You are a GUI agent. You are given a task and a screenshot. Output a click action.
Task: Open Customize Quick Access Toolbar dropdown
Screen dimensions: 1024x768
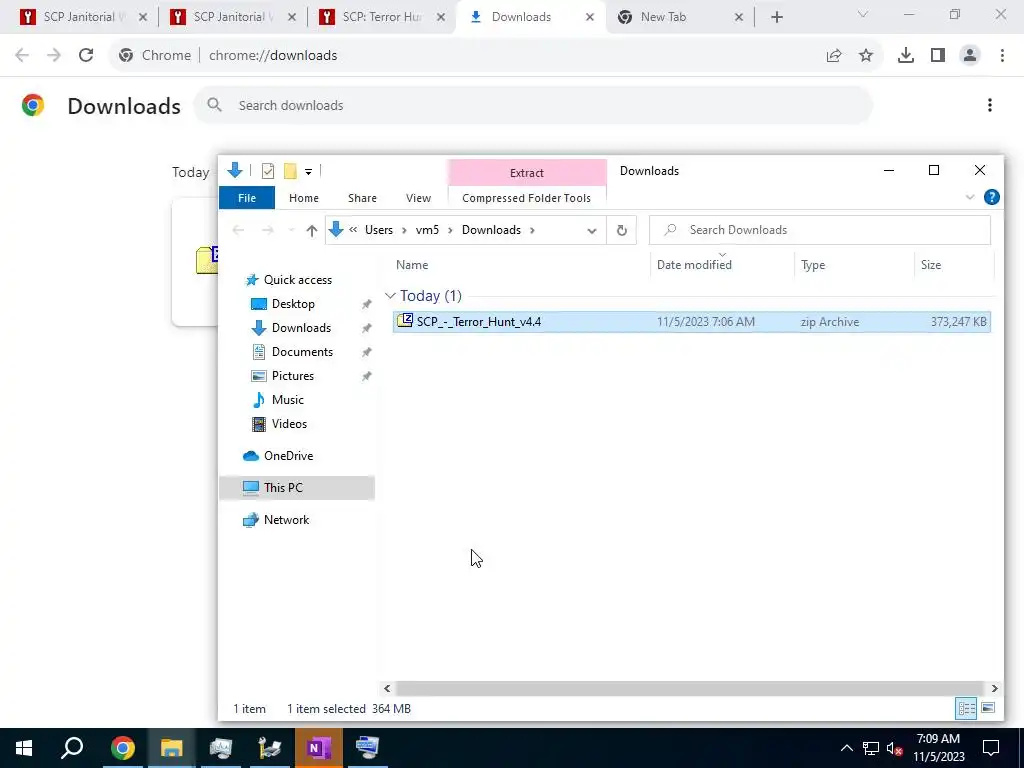tap(308, 172)
